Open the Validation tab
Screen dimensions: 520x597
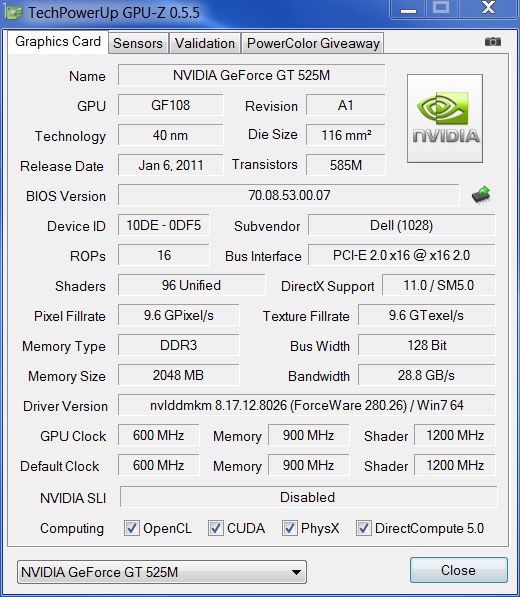coord(205,43)
